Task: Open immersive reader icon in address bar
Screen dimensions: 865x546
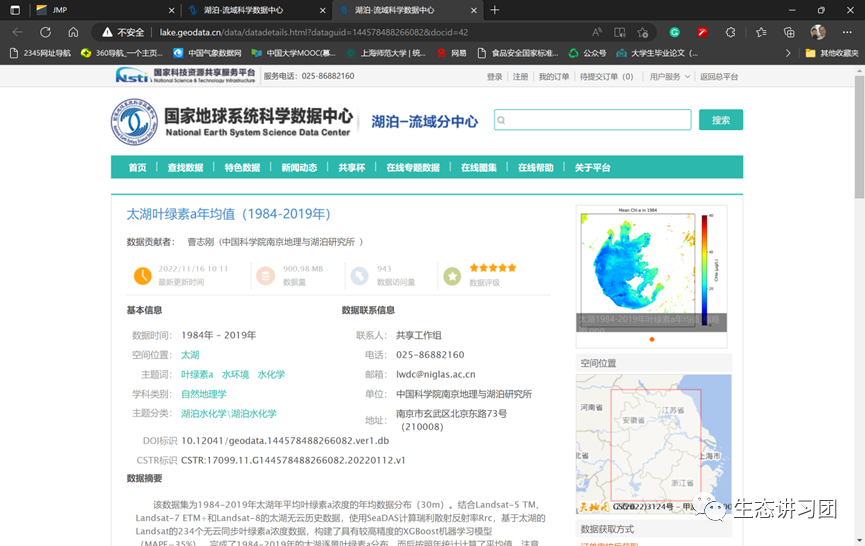Action: click(620, 33)
